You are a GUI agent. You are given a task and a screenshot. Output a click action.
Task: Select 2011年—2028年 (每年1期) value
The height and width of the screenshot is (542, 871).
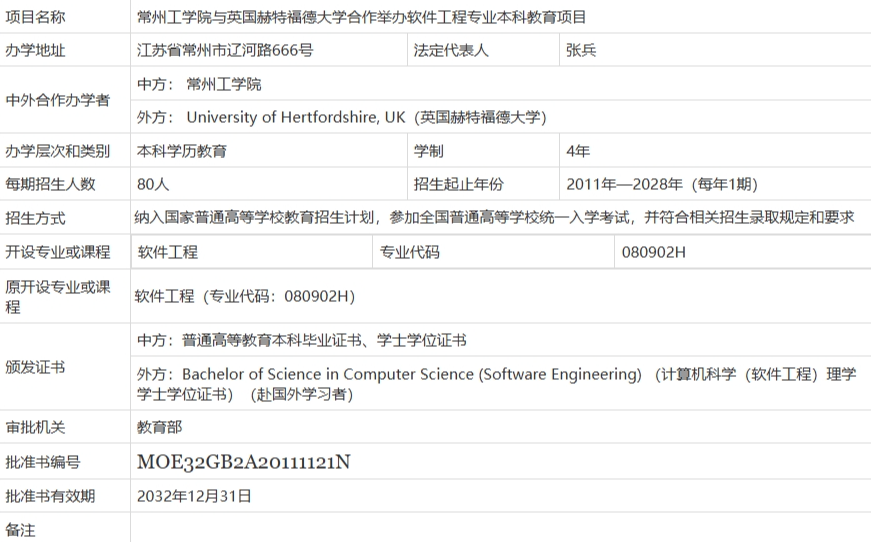point(662,184)
